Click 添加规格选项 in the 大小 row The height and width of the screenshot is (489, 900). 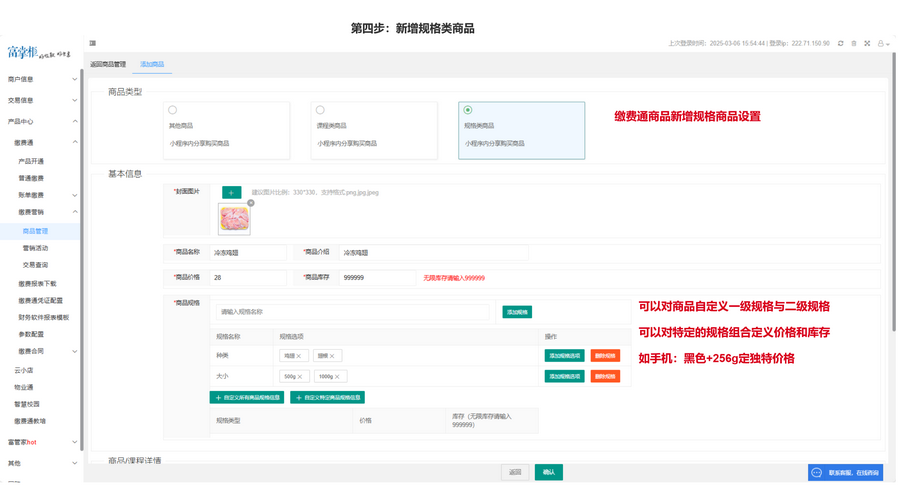point(564,377)
